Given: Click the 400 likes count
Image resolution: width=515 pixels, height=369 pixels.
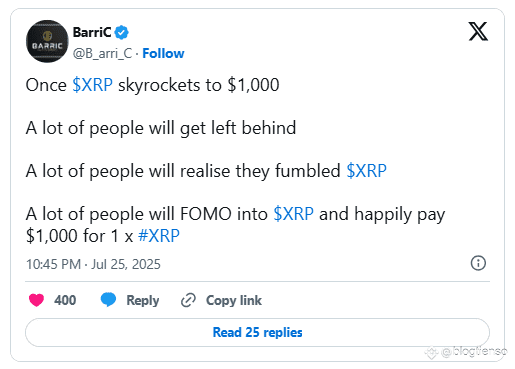Looking at the screenshot, I should point(65,300).
